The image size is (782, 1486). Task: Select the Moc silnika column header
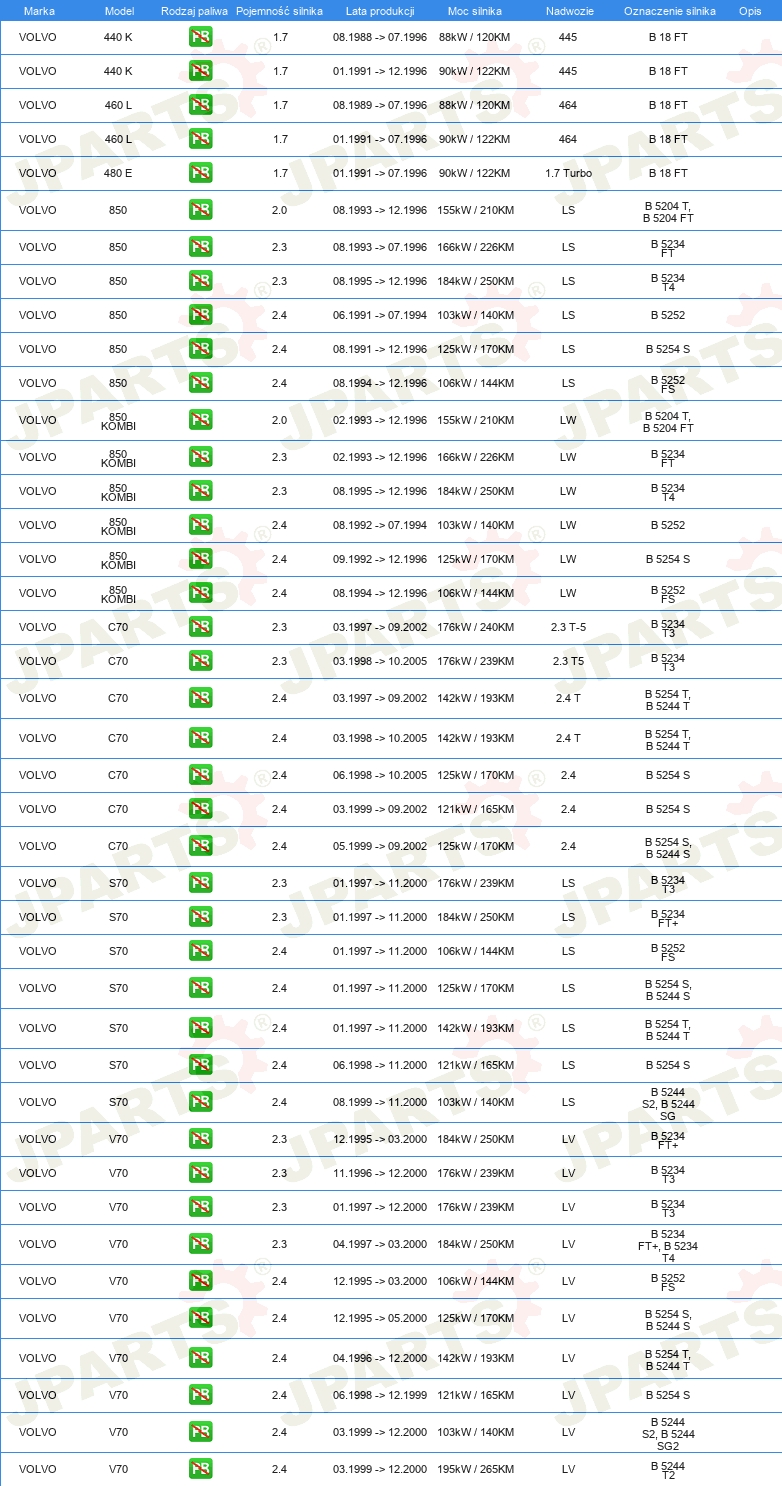(x=474, y=10)
